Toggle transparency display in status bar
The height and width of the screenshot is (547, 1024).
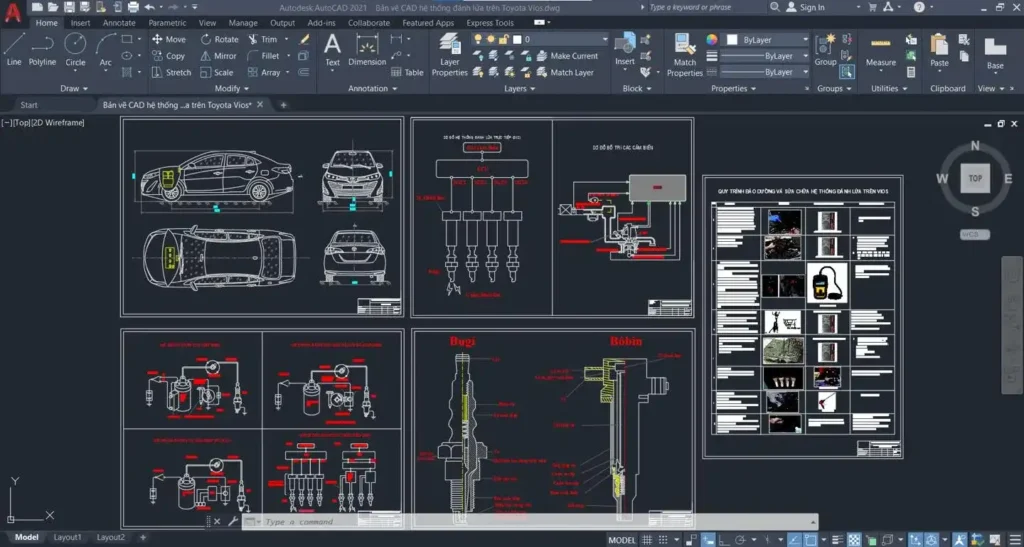[x=852, y=540]
